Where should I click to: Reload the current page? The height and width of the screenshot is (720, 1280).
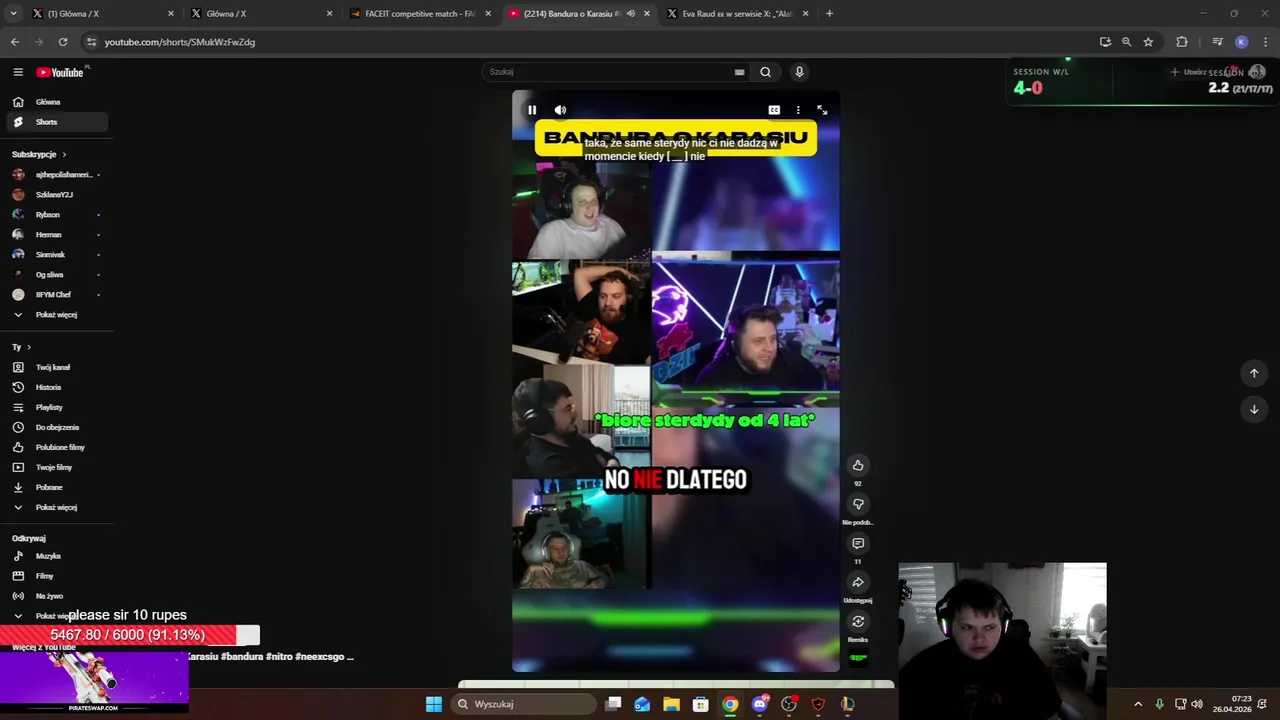pyautogui.click(x=63, y=42)
